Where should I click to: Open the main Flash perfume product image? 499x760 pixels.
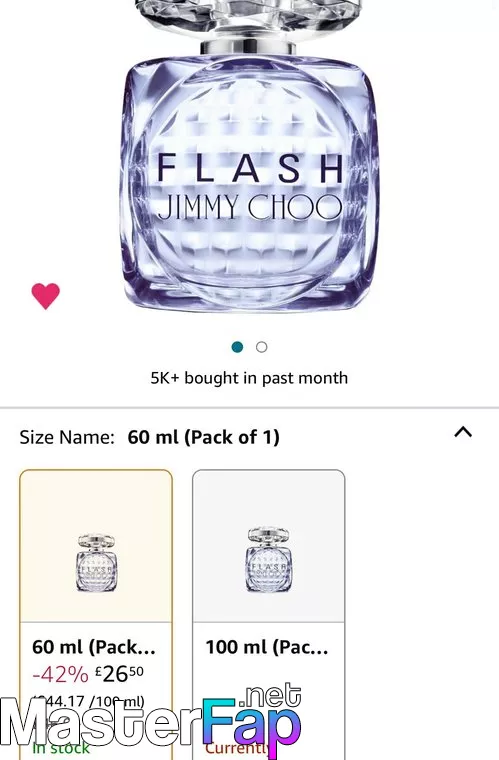[248, 155]
